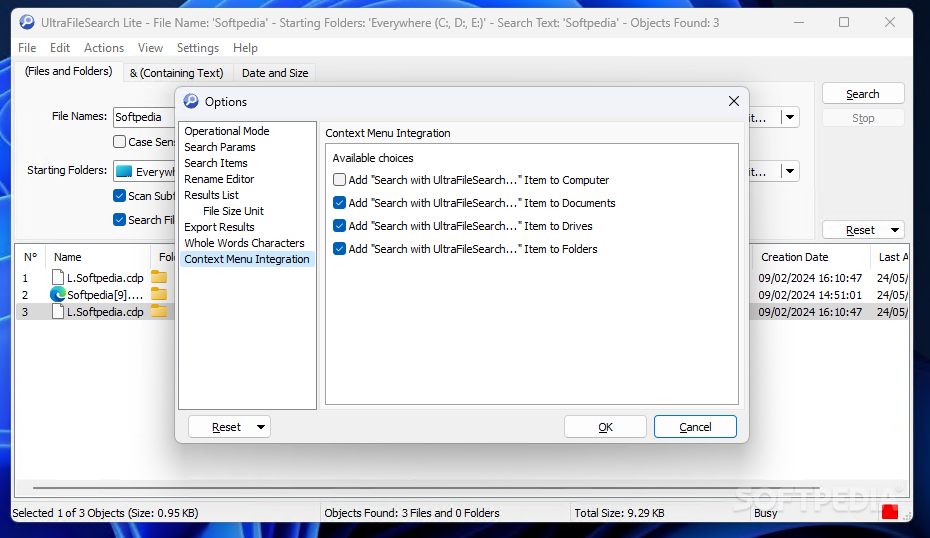Open the File Names edit dropdown arrow
The width and height of the screenshot is (930, 538).
pyautogui.click(x=790, y=117)
